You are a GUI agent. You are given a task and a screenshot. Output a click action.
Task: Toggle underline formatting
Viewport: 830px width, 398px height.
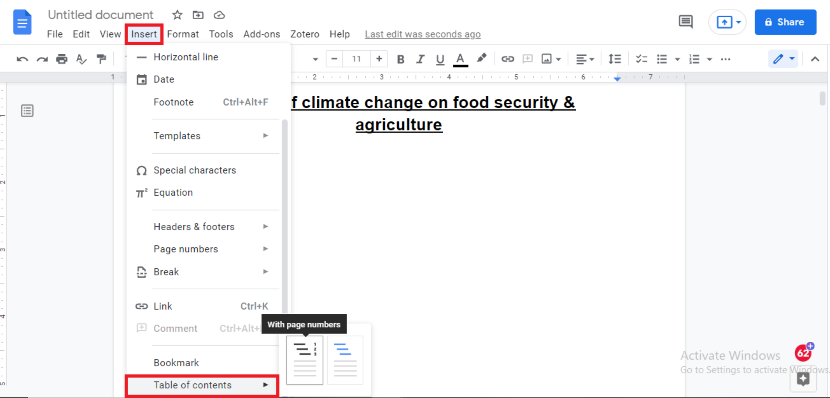pos(440,59)
